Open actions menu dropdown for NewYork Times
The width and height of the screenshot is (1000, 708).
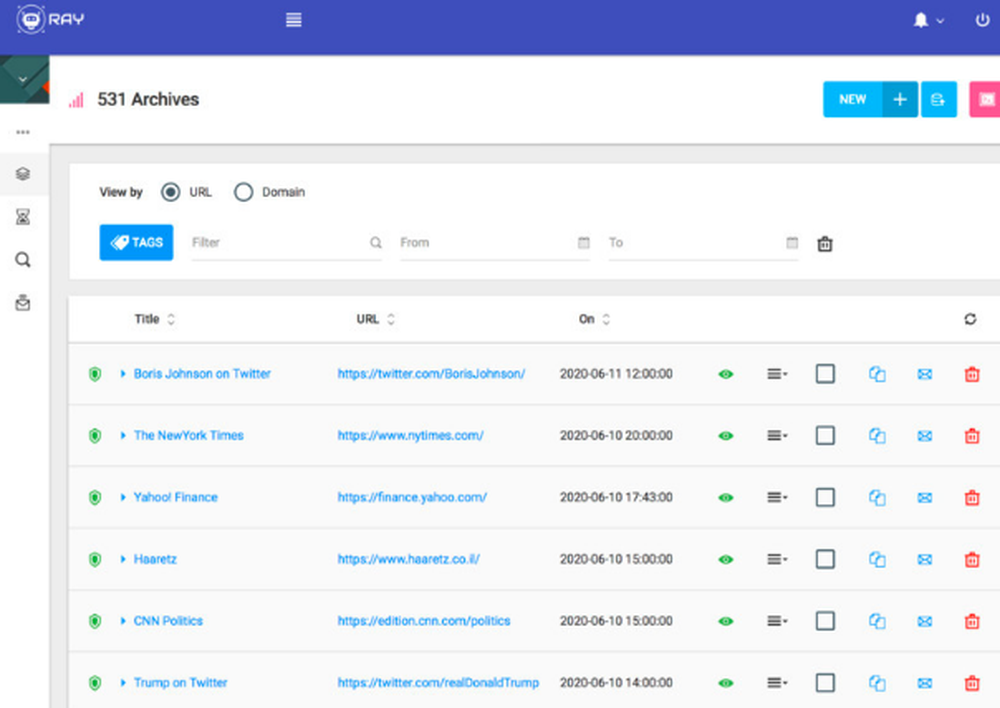click(777, 436)
